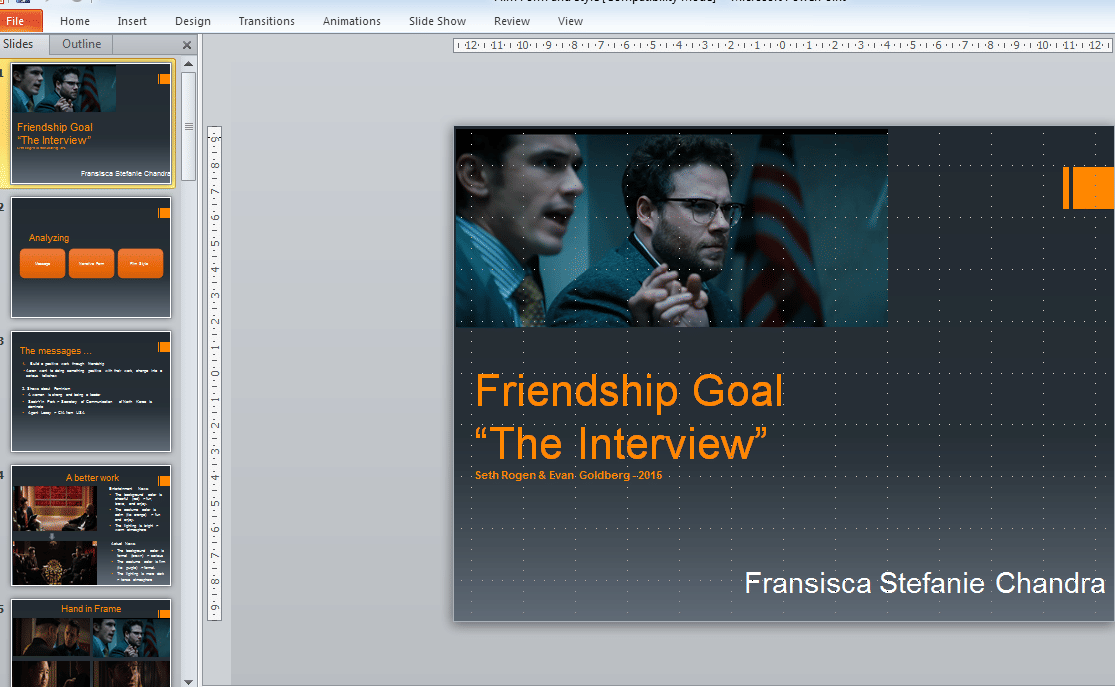Close the Slides/Outline pane with the X
1115x687 pixels.
(187, 45)
